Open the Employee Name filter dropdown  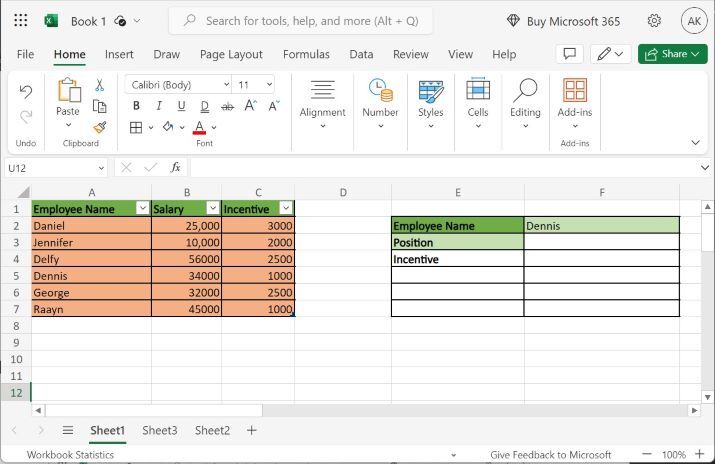(x=141, y=208)
